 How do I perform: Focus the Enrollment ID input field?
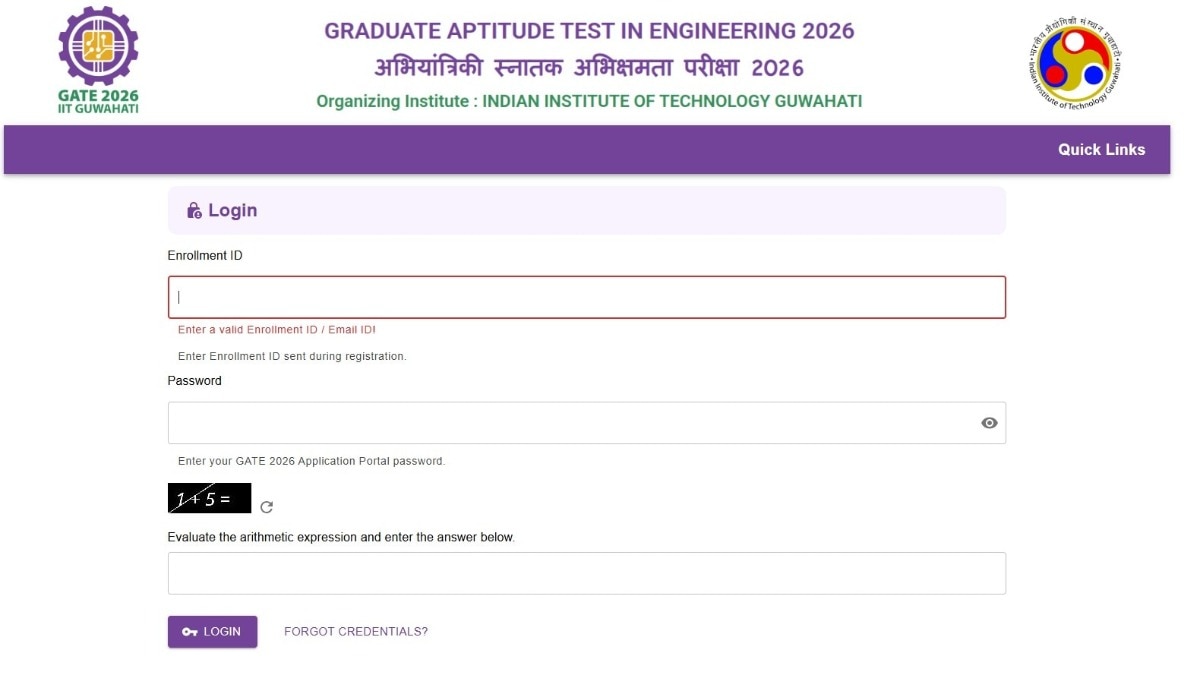click(587, 296)
